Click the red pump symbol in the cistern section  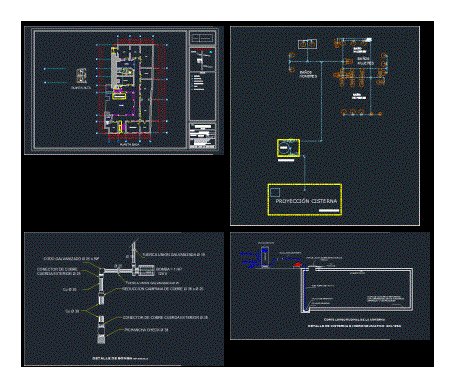coord(297,265)
